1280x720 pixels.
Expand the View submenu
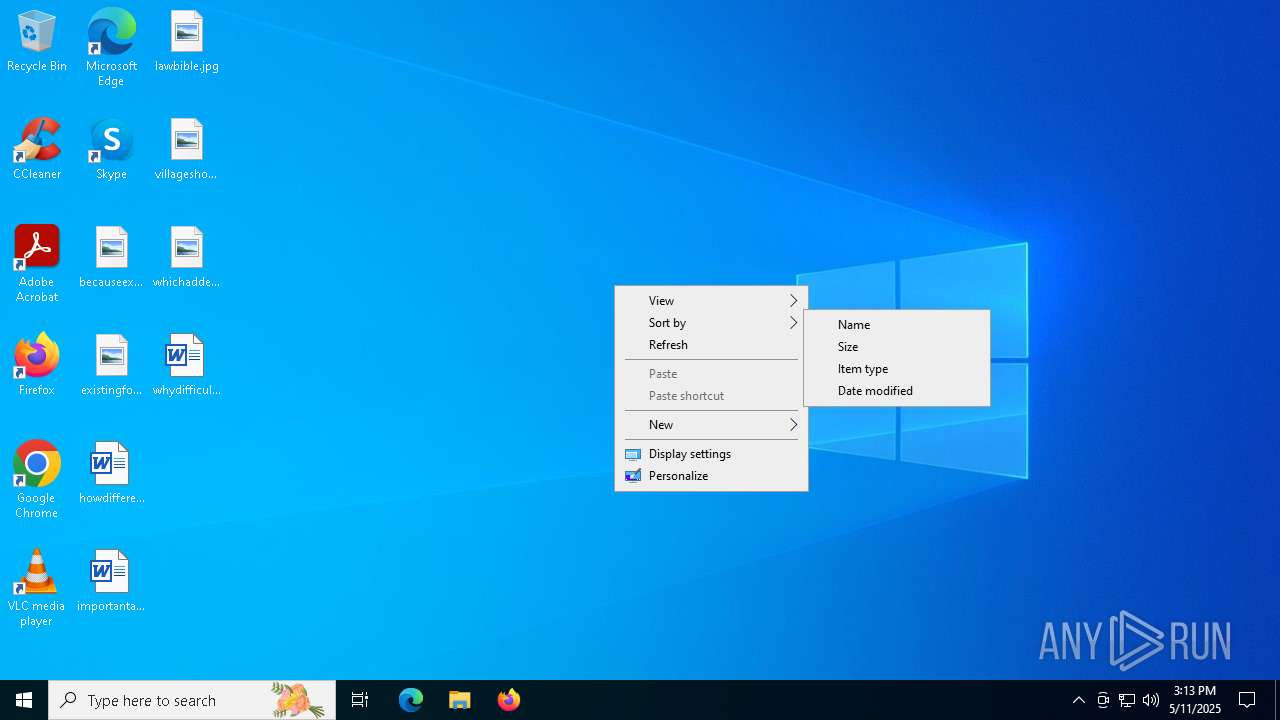click(711, 301)
